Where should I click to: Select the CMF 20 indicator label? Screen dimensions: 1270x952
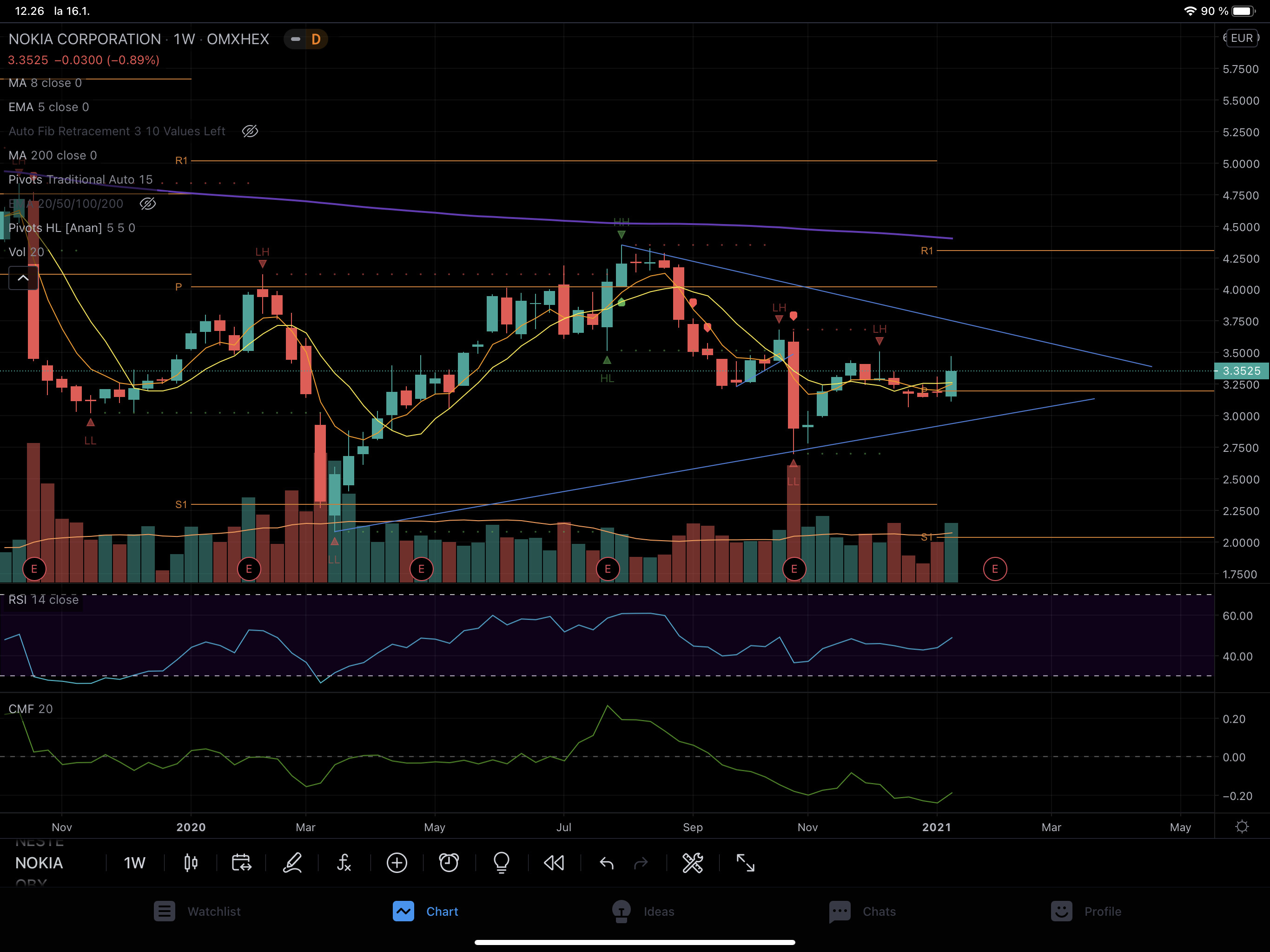(x=30, y=708)
